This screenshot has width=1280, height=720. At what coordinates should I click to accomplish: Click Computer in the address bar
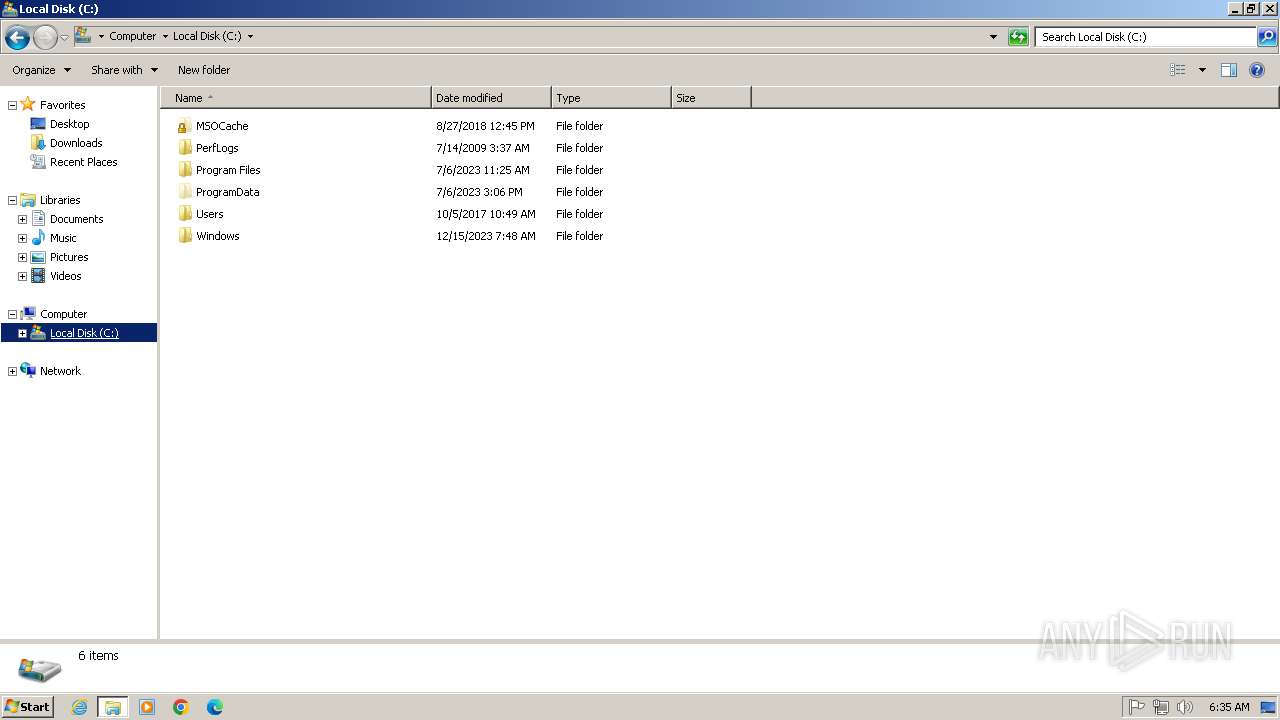pyautogui.click(x=133, y=36)
